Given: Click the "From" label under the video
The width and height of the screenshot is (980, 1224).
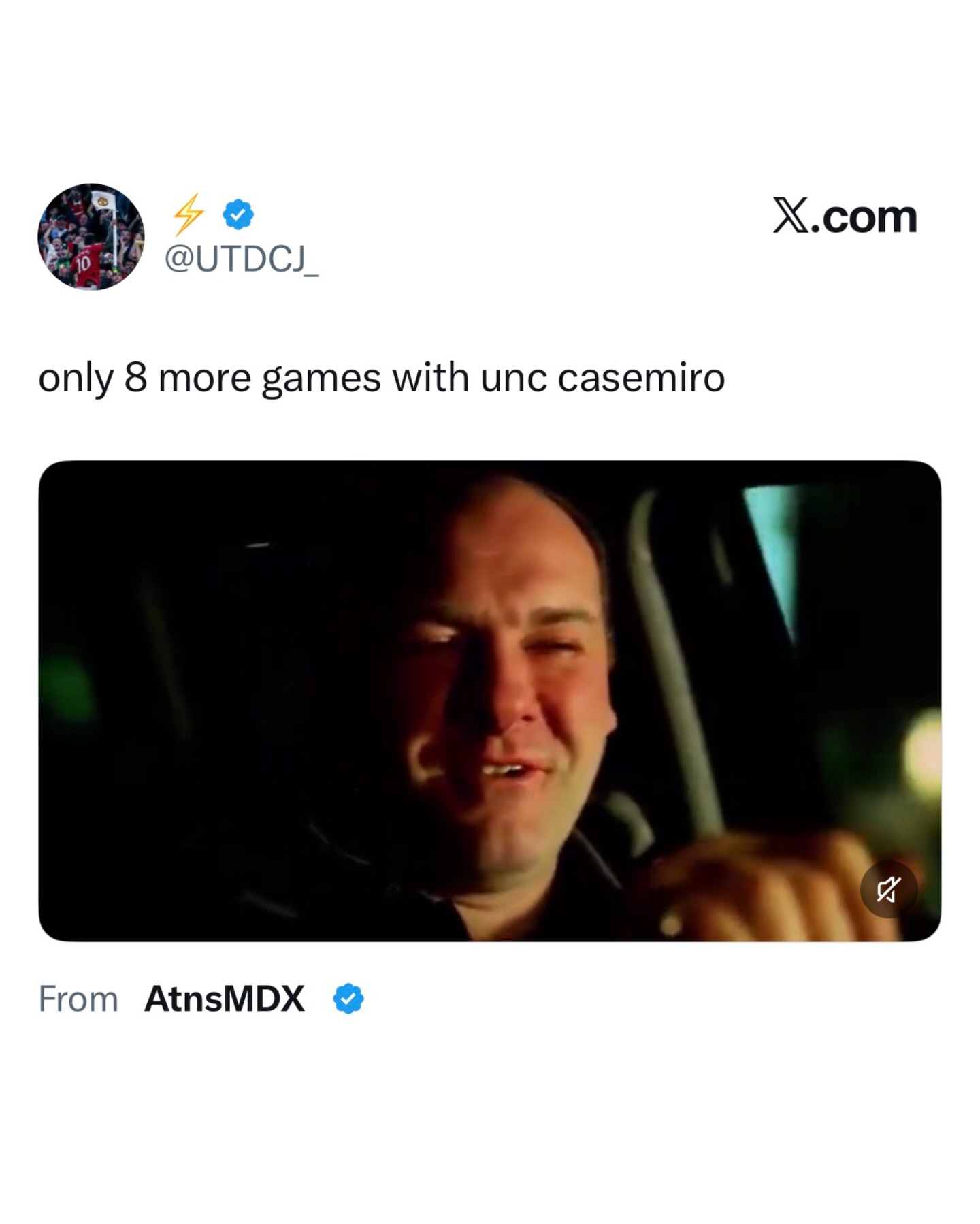Looking at the screenshot, I should tap(78, 999).
